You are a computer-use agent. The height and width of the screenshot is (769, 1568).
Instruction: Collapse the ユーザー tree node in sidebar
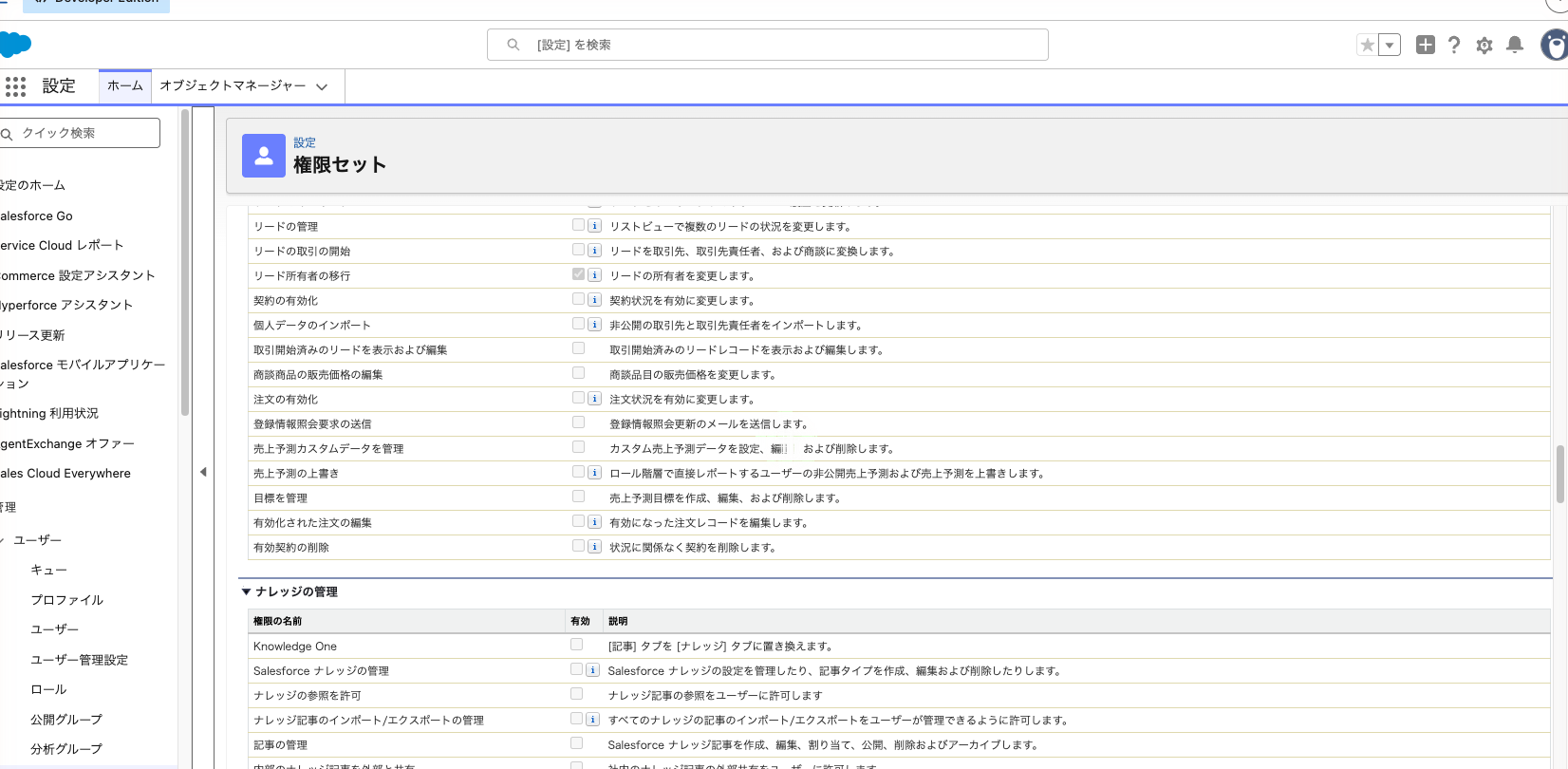pos(3,540)
